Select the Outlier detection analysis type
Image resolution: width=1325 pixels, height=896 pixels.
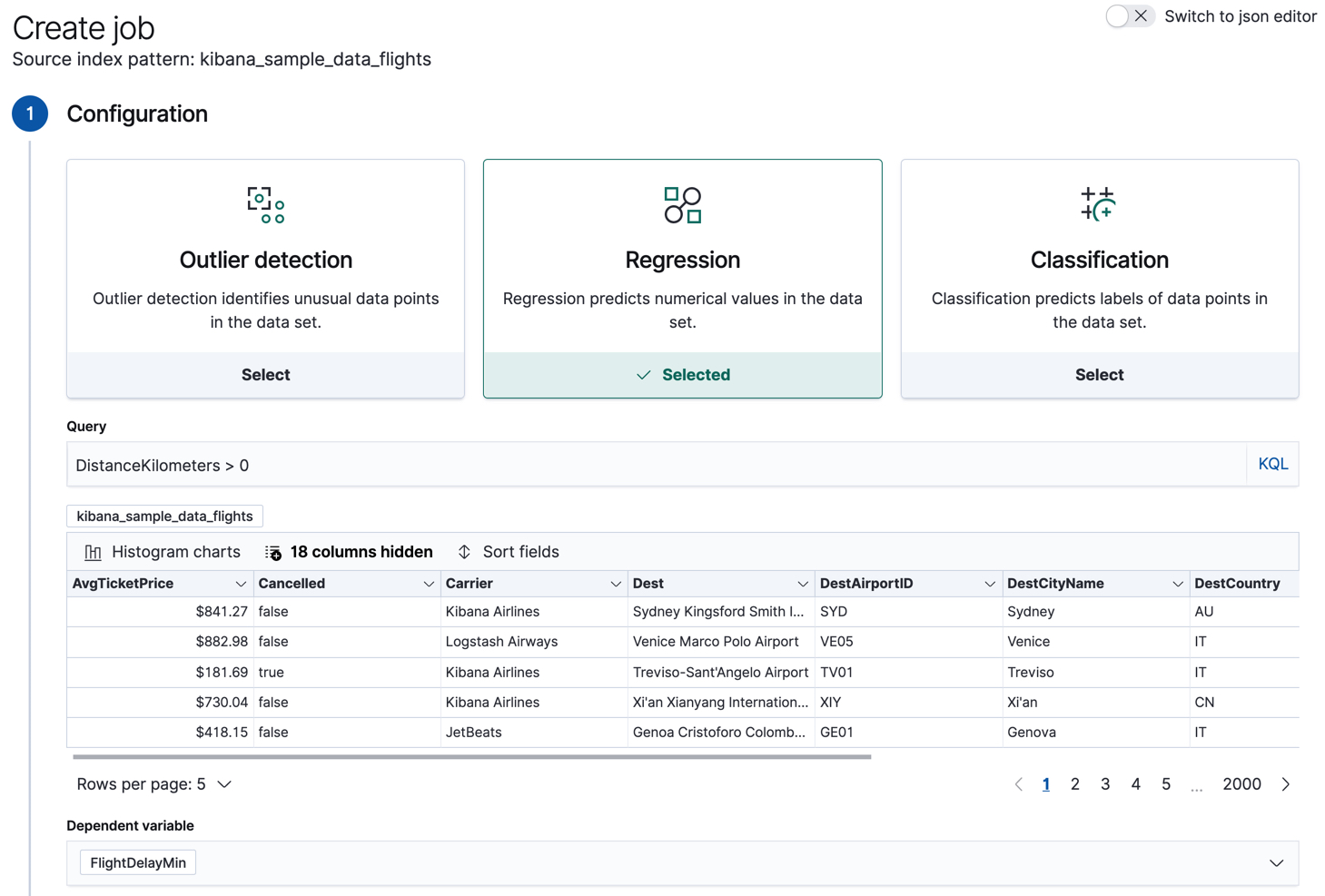pos(265,374)
